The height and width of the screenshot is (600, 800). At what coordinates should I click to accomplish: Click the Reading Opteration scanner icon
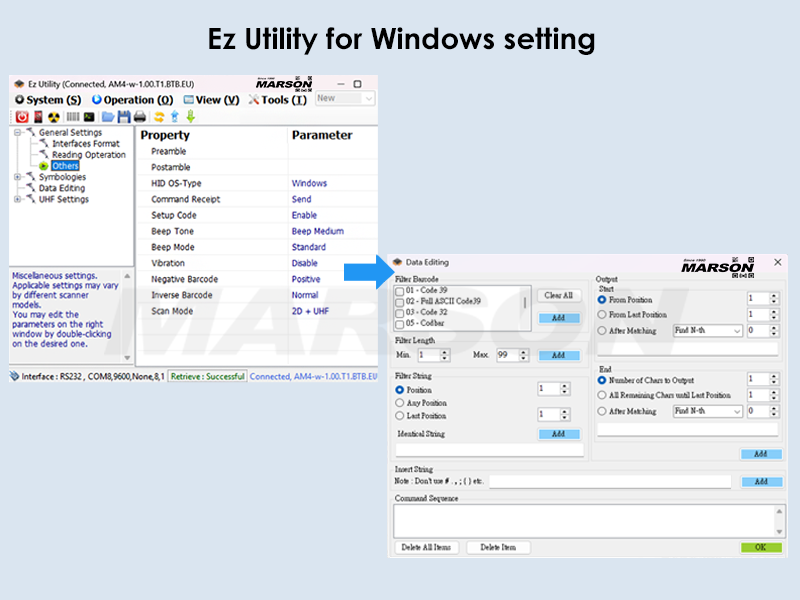click(x=44, y=155)
